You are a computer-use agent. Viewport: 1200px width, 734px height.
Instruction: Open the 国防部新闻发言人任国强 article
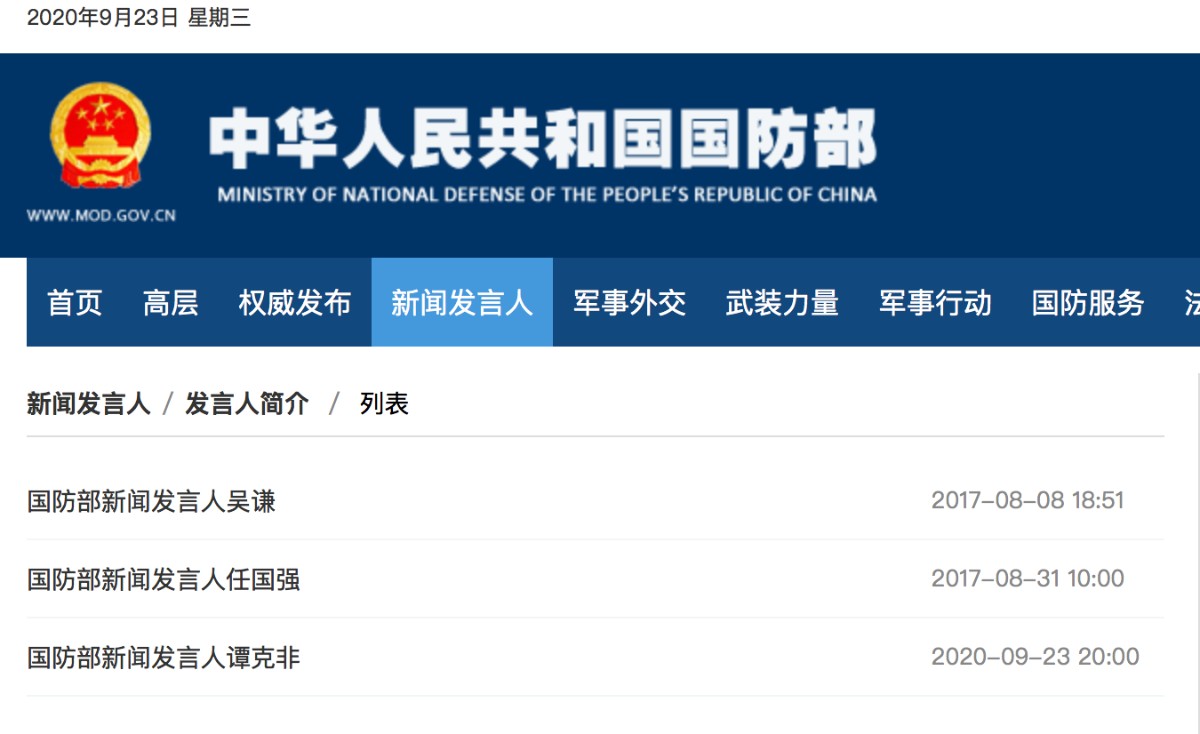click(x=163, y=579)
